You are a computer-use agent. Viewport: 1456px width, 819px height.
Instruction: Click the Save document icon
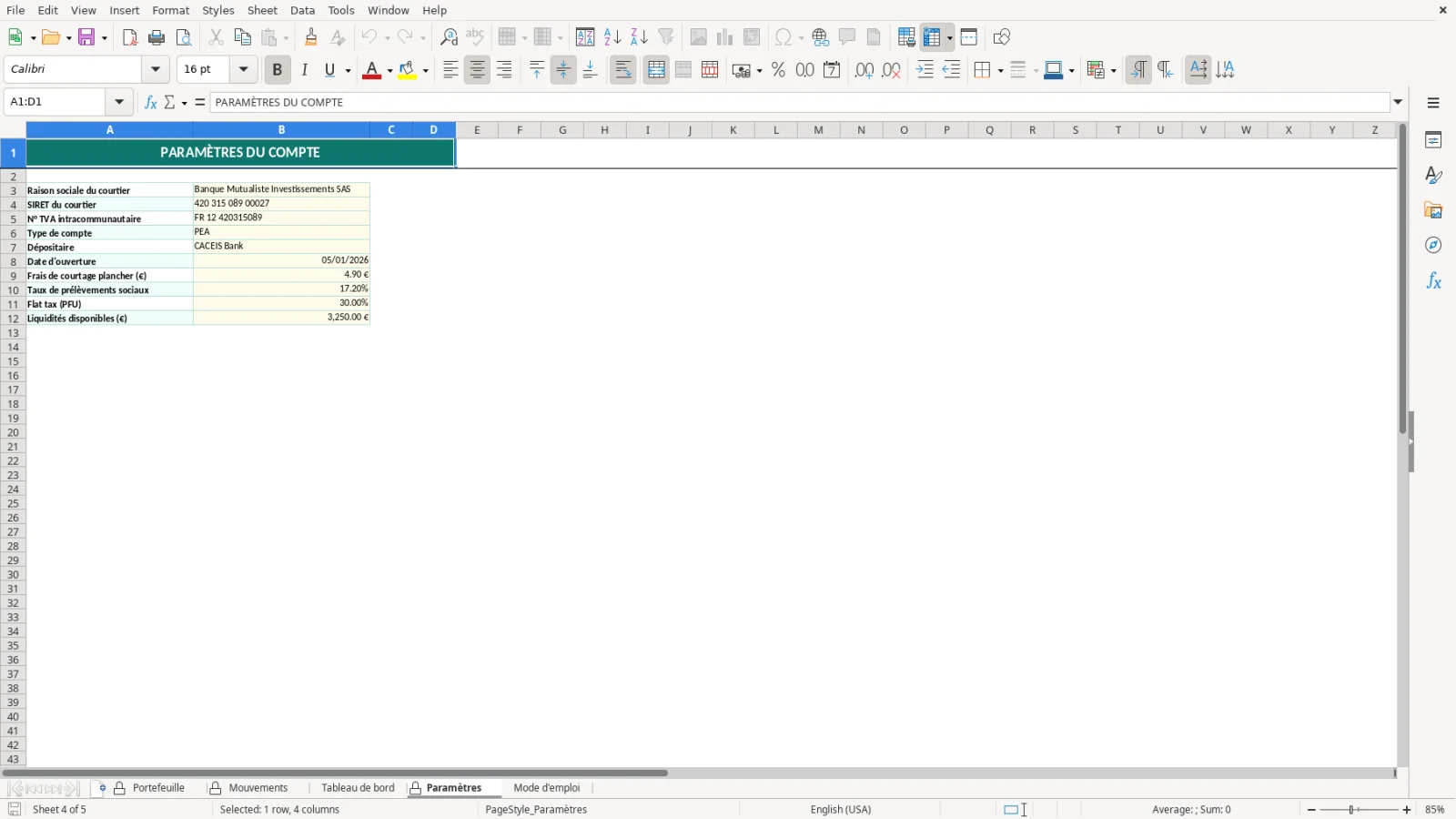pyautogui.click(x=86, y=37)
